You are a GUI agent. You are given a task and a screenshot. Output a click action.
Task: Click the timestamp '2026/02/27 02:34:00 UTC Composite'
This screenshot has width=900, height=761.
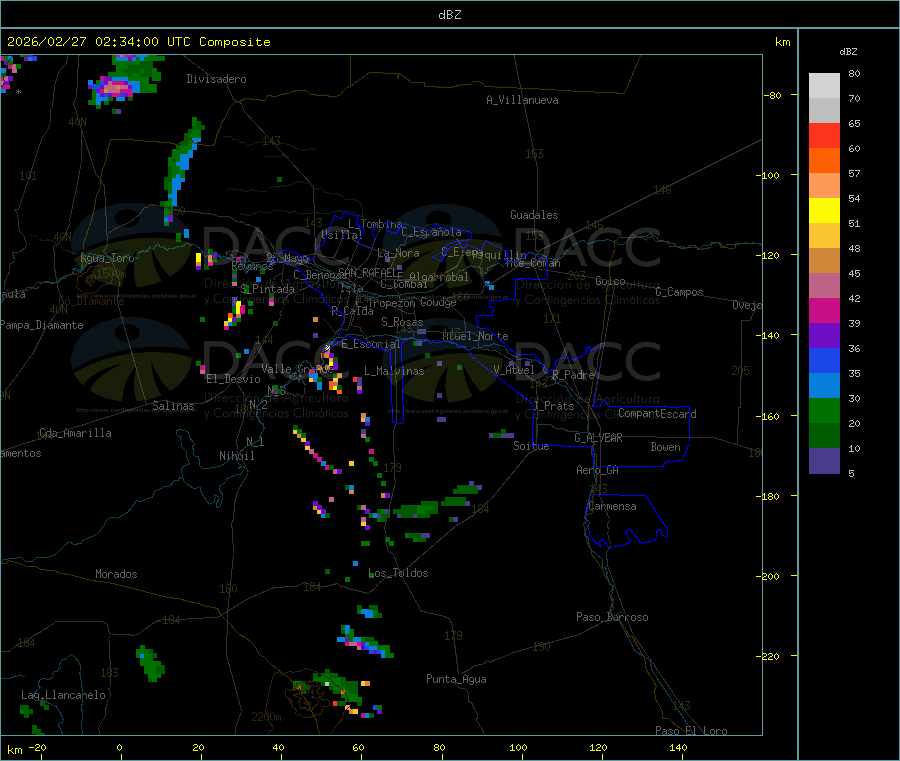tap(138, 42)
